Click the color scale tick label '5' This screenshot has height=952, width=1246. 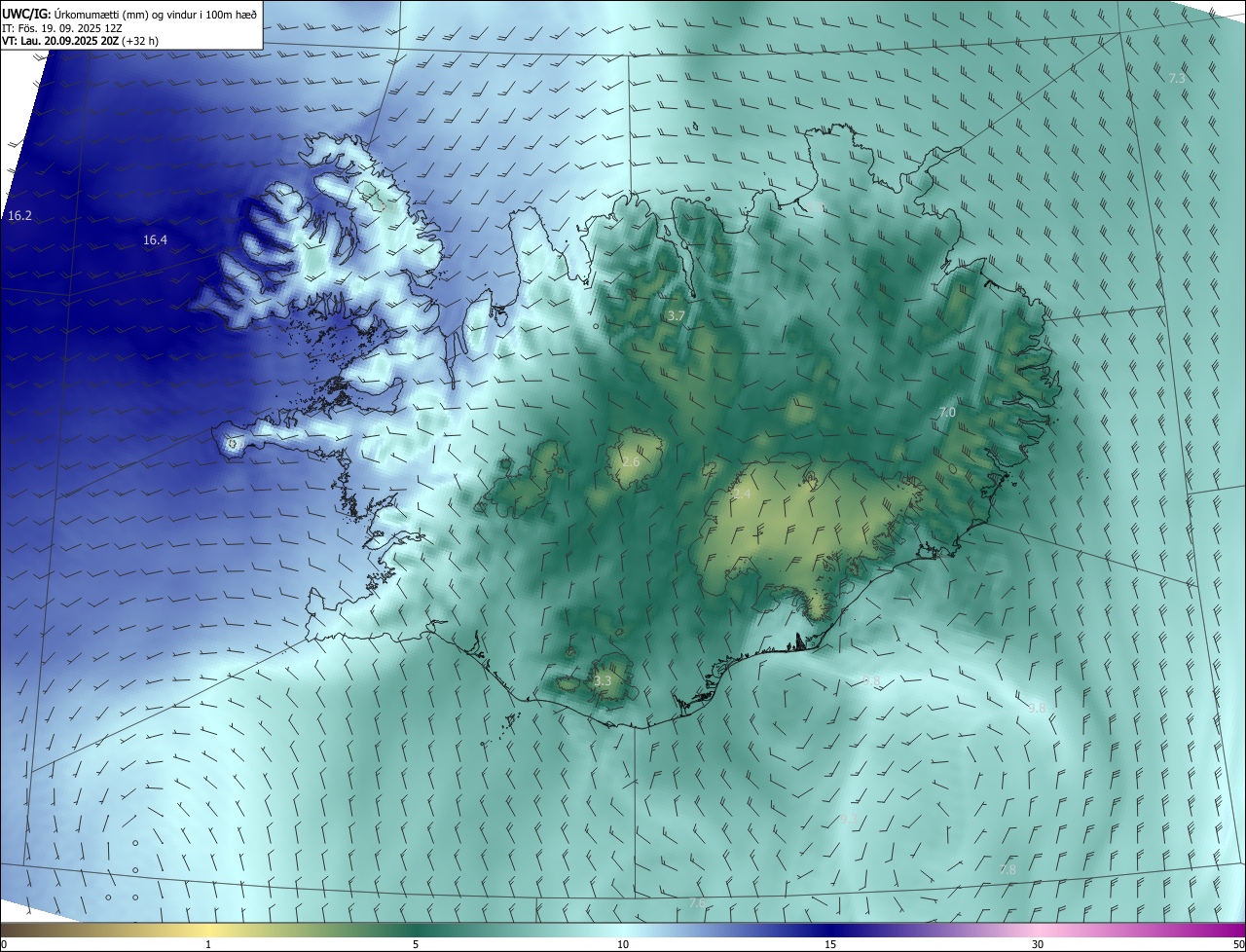(x=416, y=944)
